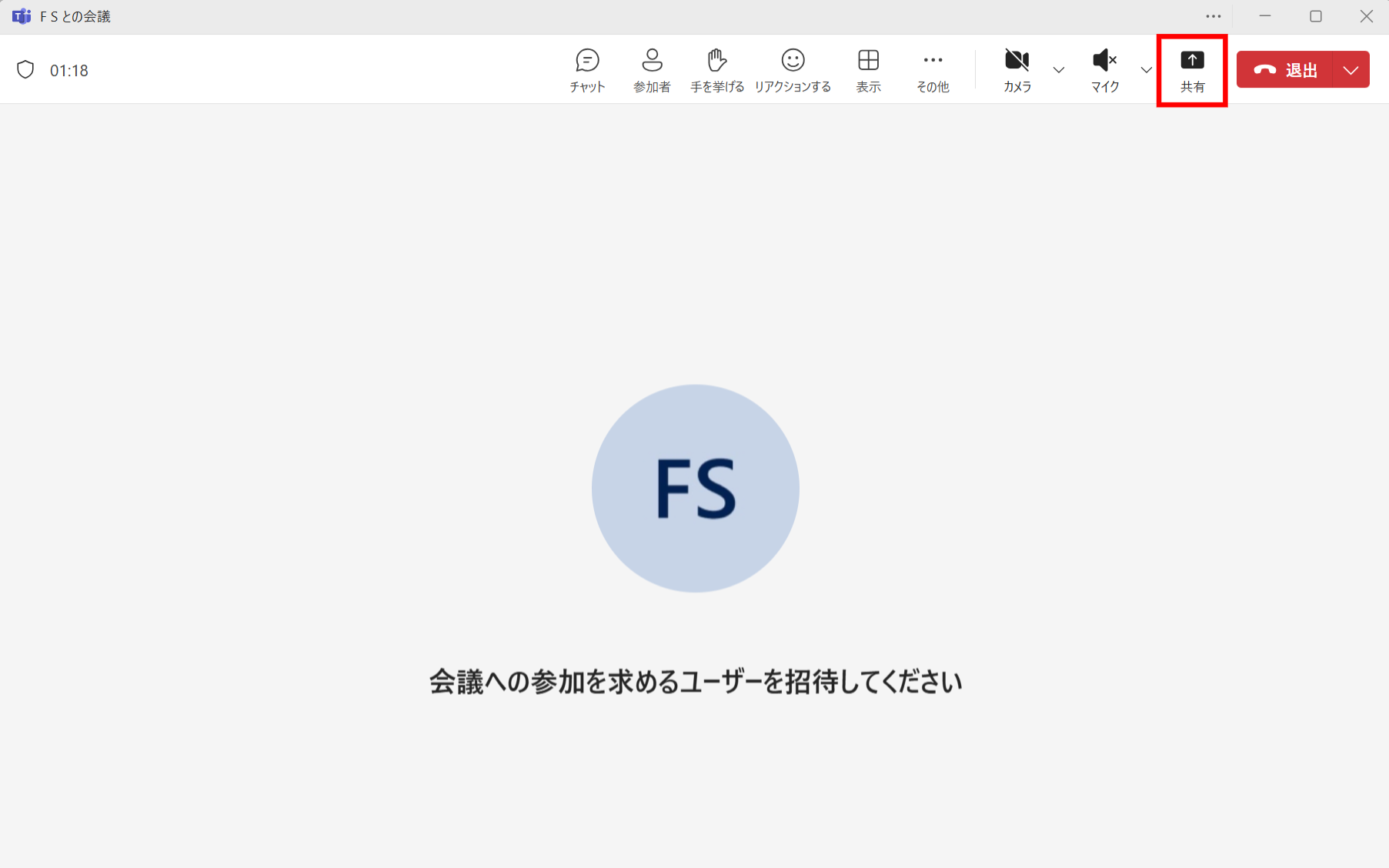The image size is (1389, 868).
Task: Show the participants list
Action: coord(651,69)
